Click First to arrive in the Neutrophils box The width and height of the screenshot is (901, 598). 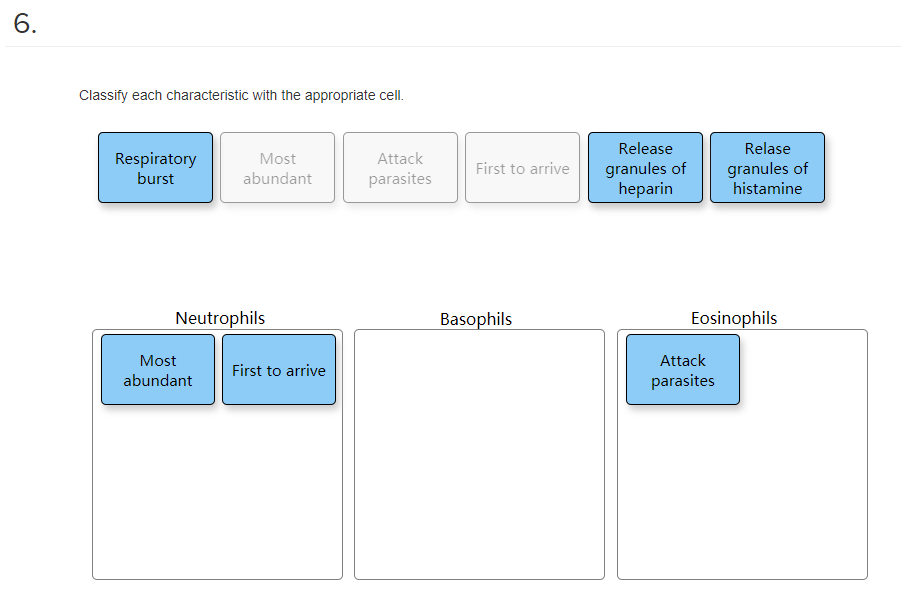(x=278, y=369)
